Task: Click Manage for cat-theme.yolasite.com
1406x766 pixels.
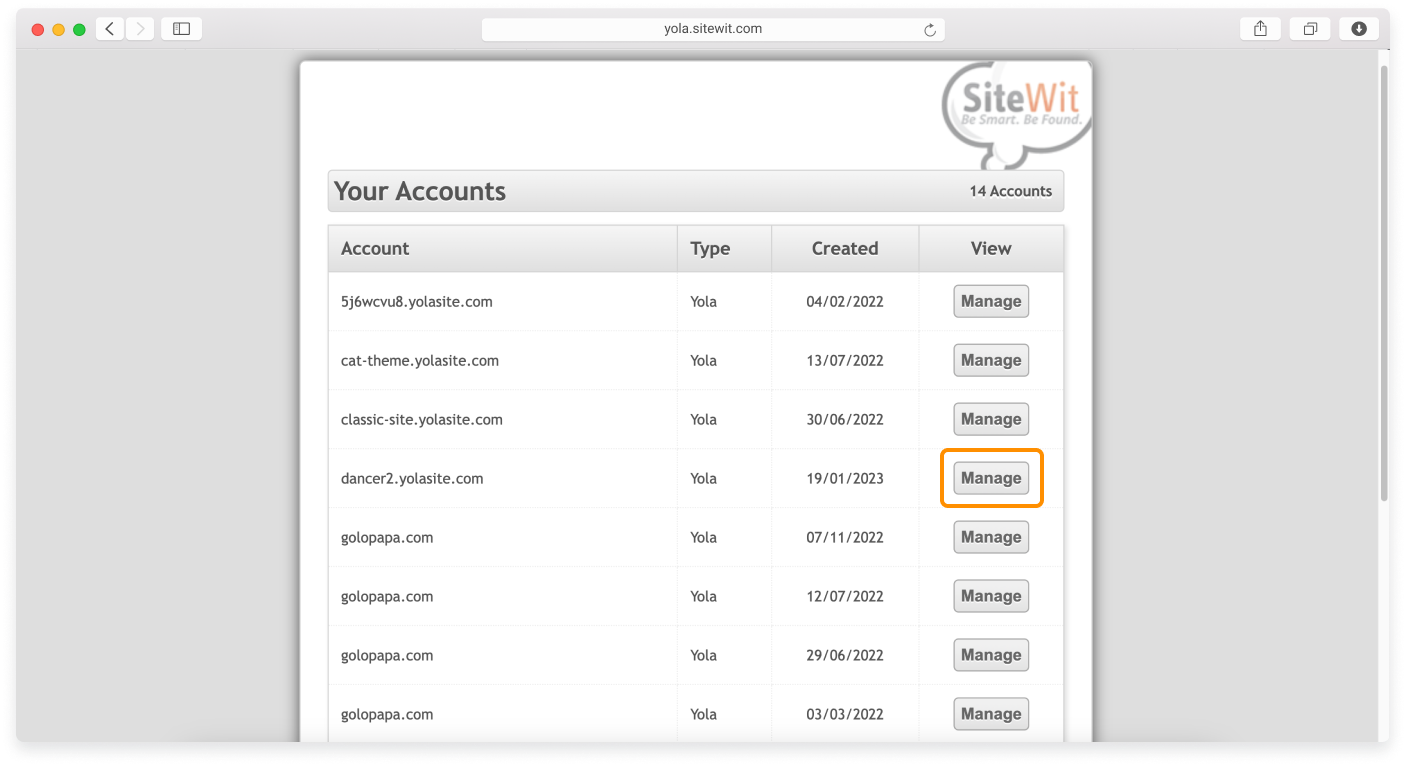Action: point(991,360)
